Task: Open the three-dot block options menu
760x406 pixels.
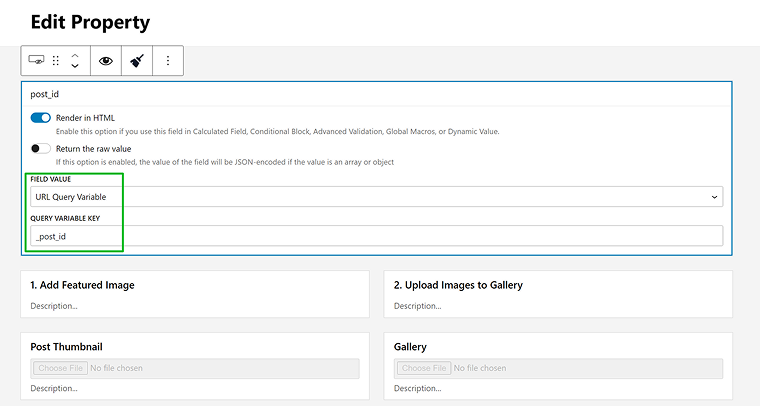Action: (168, 61)
